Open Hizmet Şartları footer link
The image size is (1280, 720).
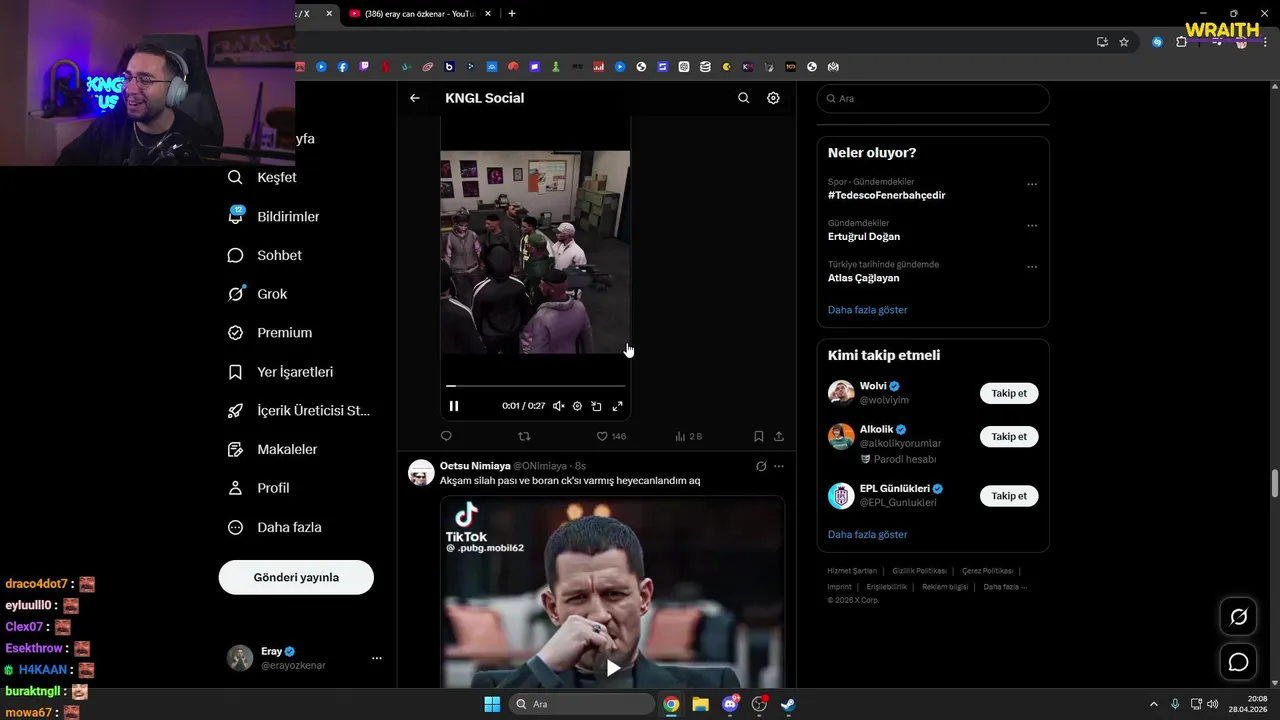pos(852,571)
